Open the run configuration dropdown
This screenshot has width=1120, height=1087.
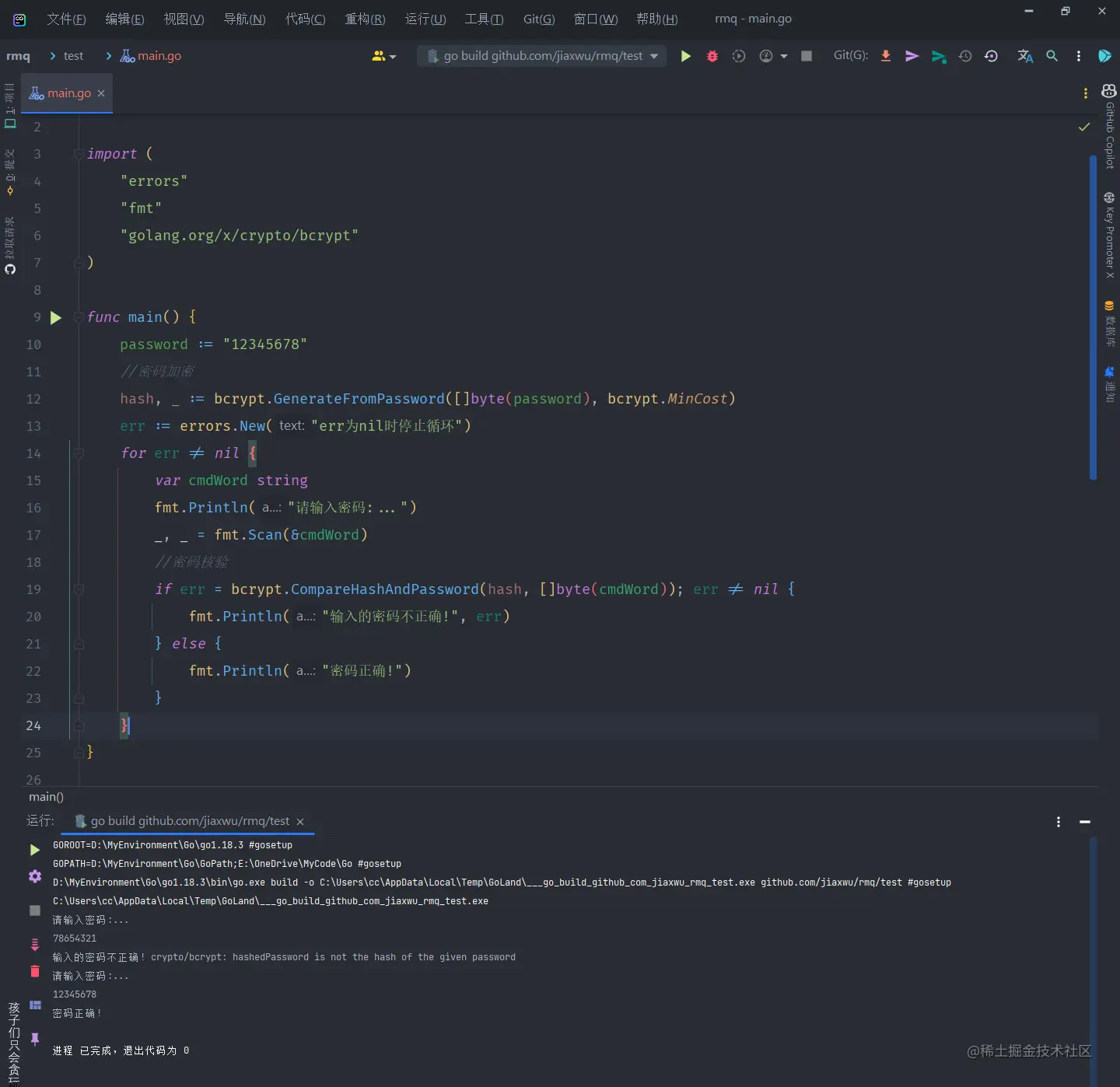point(542,56)
